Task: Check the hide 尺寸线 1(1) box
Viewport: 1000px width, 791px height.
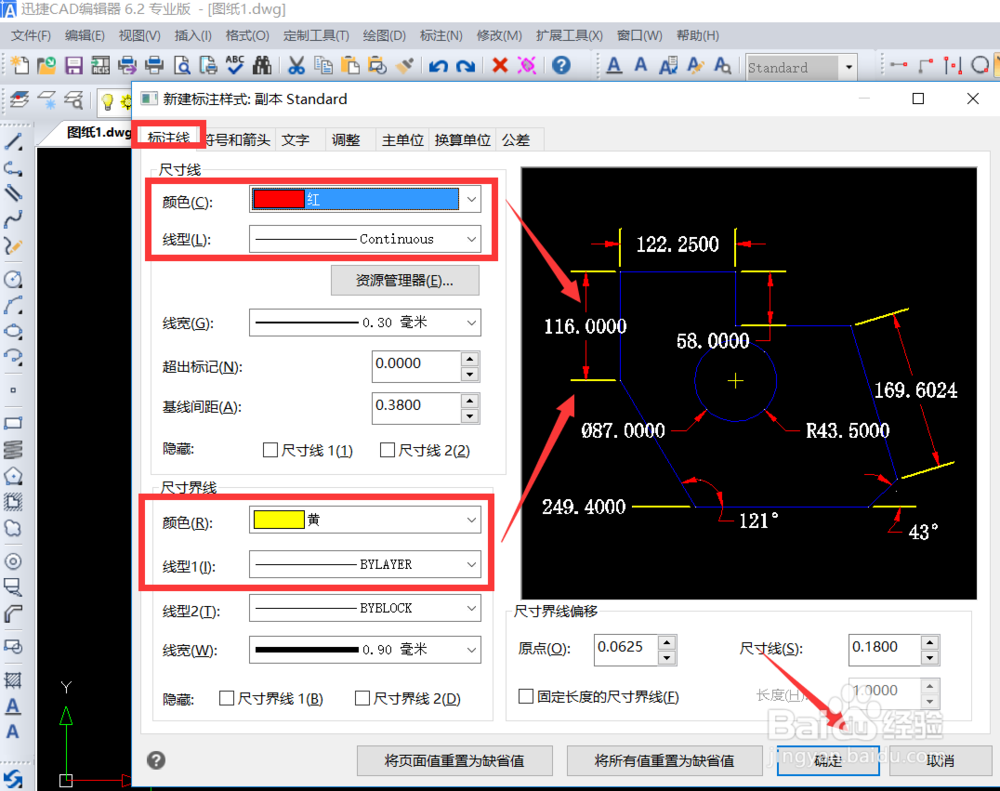Action: pos(270,450)
